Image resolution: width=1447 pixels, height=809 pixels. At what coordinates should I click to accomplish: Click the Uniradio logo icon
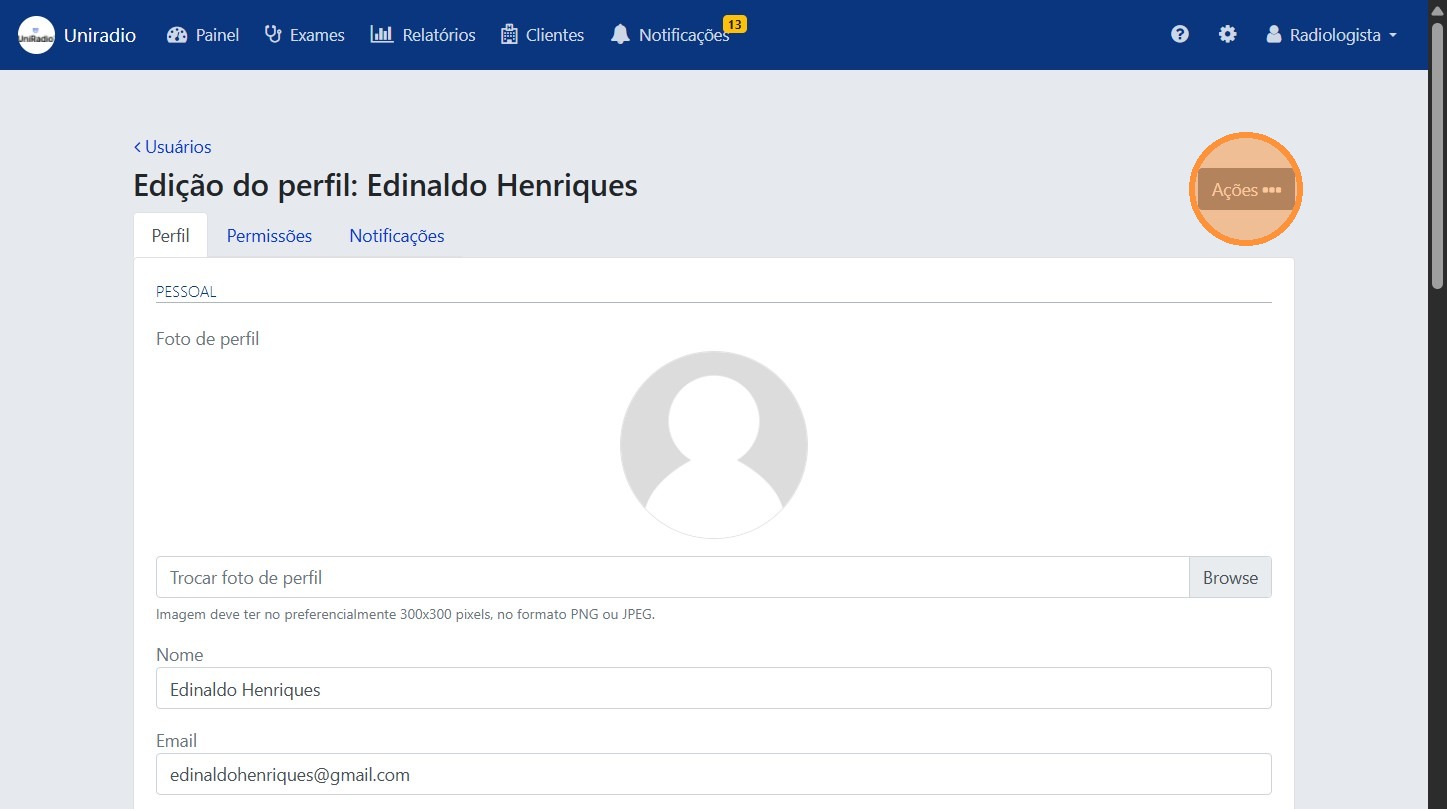(x=36, y=35)
